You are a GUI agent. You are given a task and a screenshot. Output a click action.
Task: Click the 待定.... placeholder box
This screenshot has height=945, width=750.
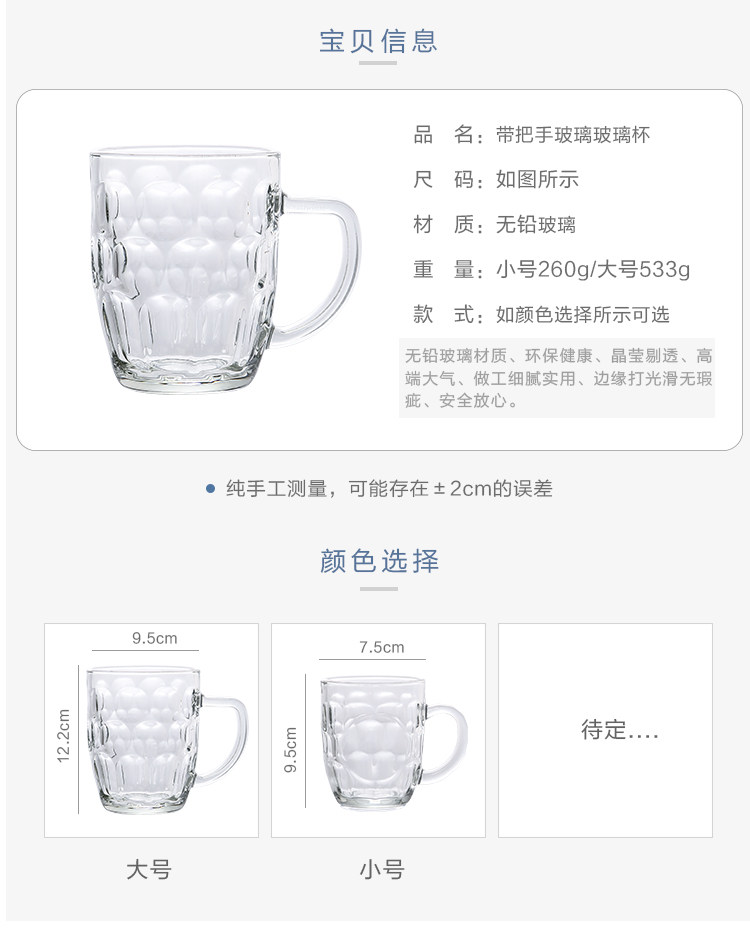(x=605, y=730)
